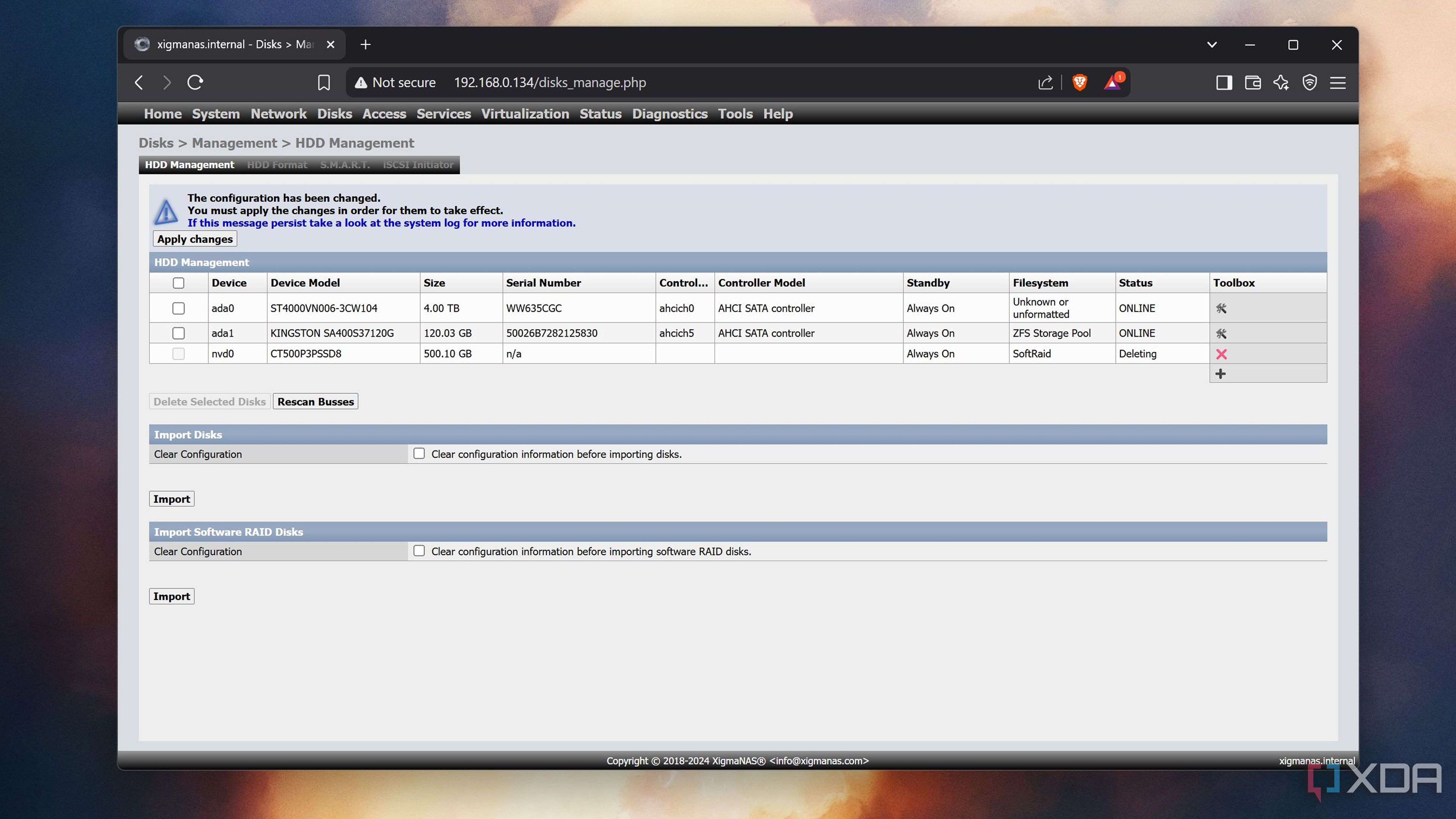Switch to the S.M.A.R.T. tab
The width and height of the screenshot is (1456, 819).
tap(345, 165)
